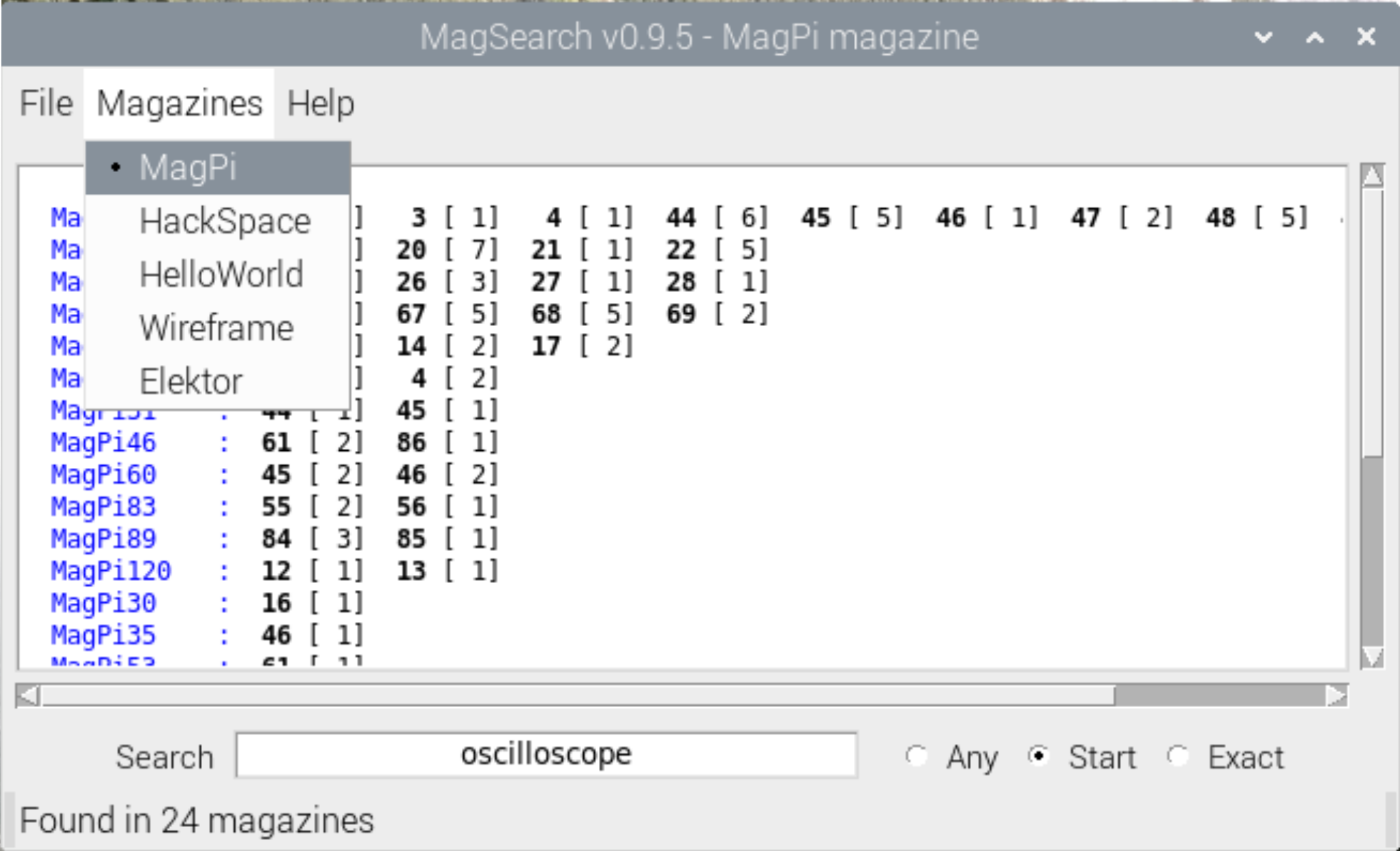Switch matching to Exact
Screen dimensions: 1400x851
click(1179, 756)
